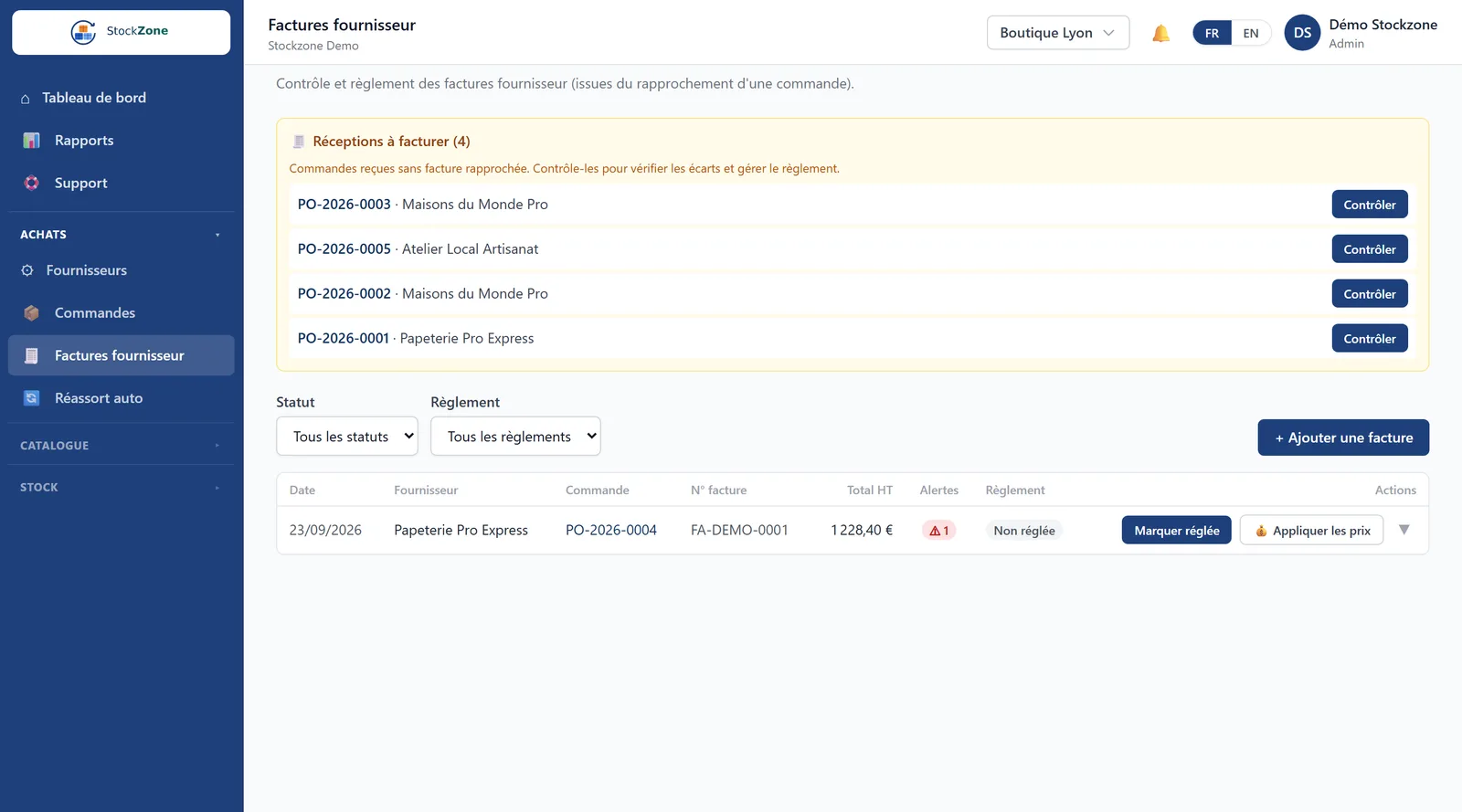Go to Tableau de bord
Screen dimensions: 1462x812
(121, 98)
